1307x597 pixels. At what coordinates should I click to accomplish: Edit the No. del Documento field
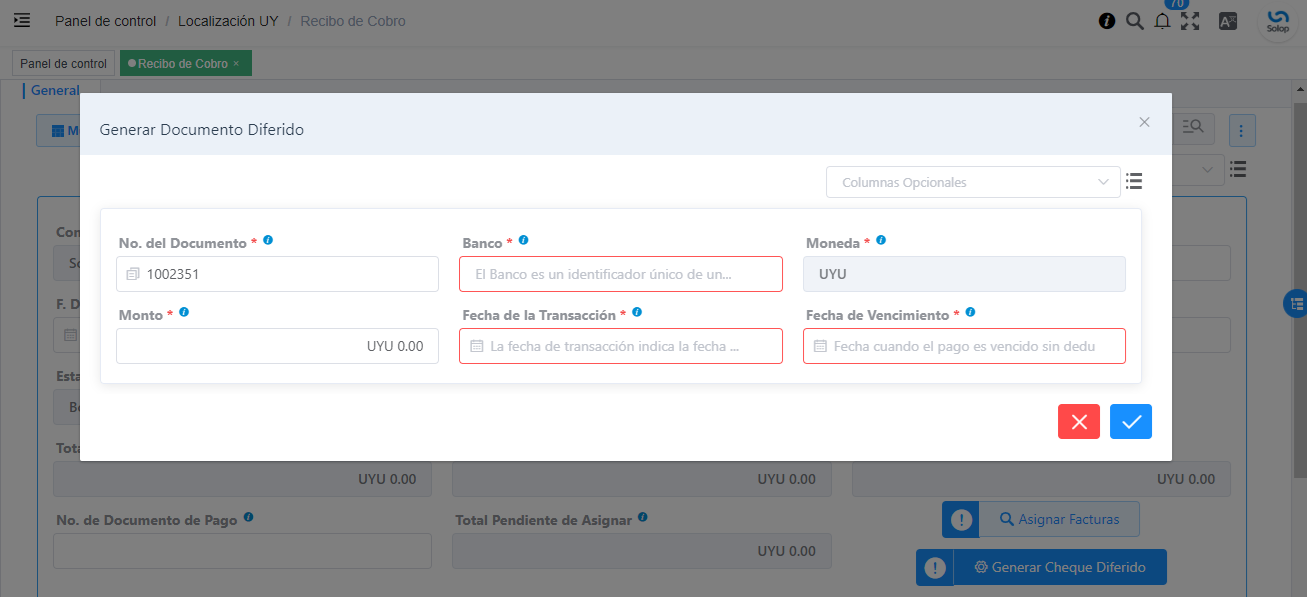coord(277,274)
